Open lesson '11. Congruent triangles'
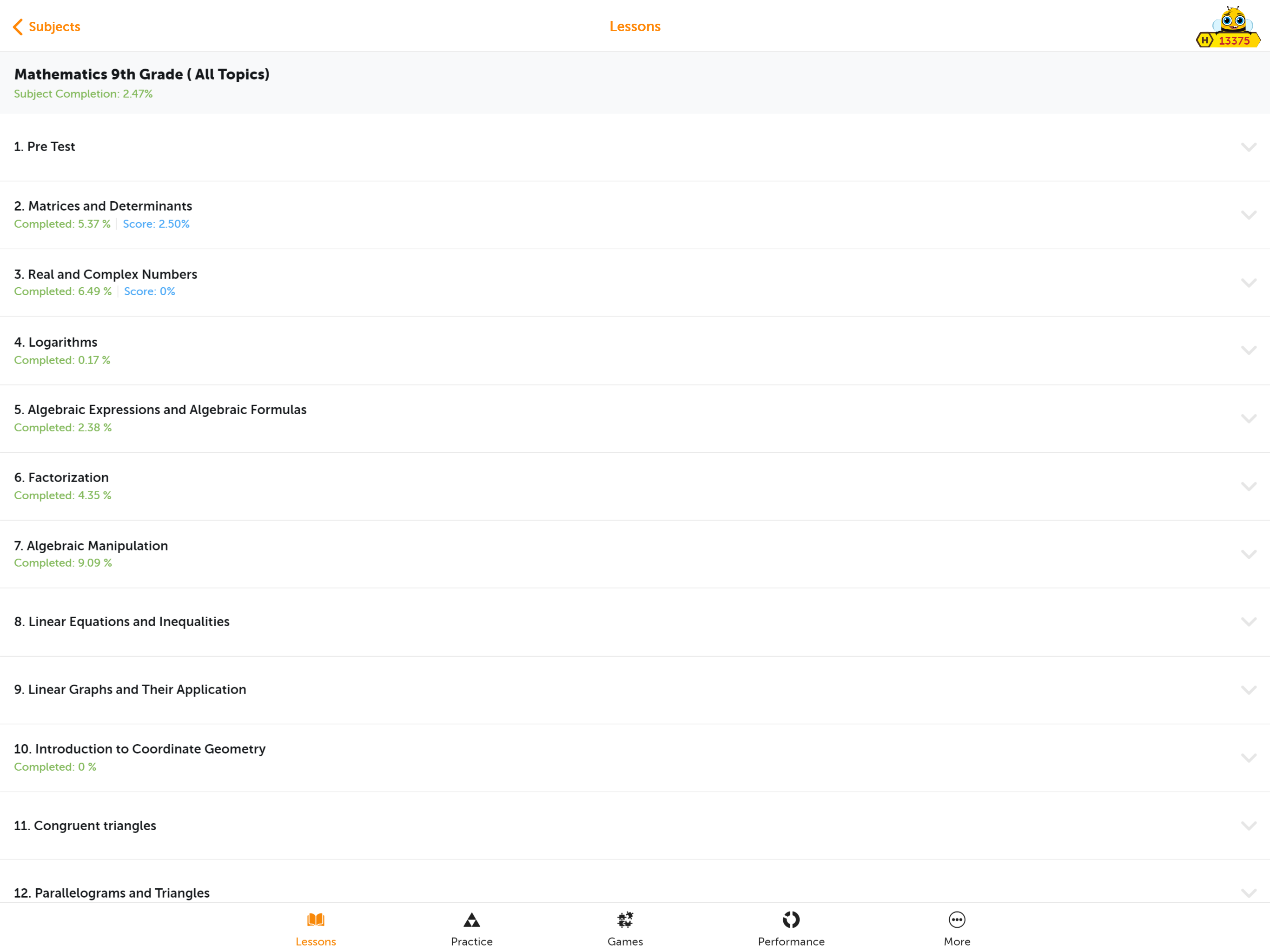This screenshot has width=1270, height=952. (x=635, y=826)
